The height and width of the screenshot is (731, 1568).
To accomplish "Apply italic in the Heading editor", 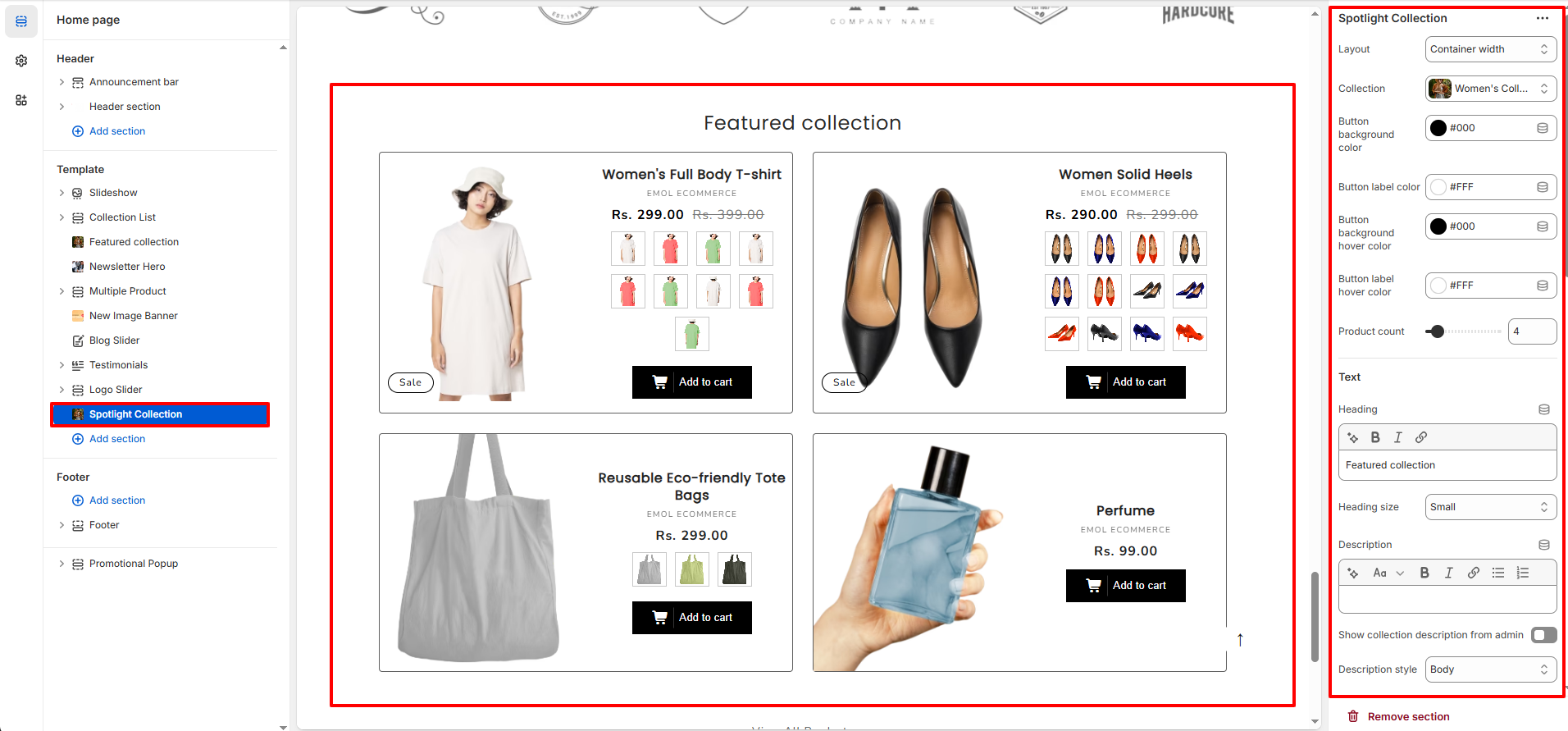I will coord(1398,437).
